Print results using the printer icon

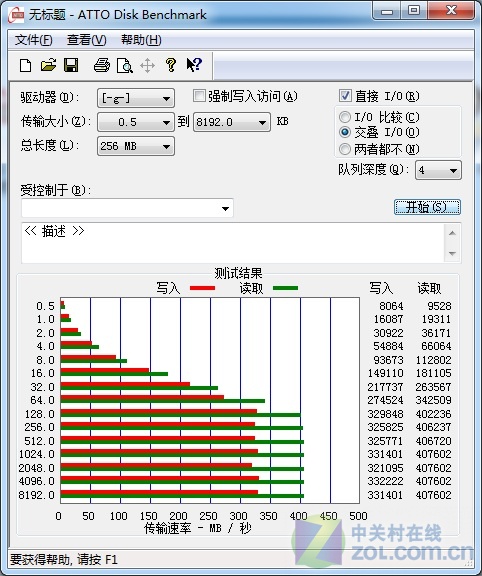(x=102, y=65)
